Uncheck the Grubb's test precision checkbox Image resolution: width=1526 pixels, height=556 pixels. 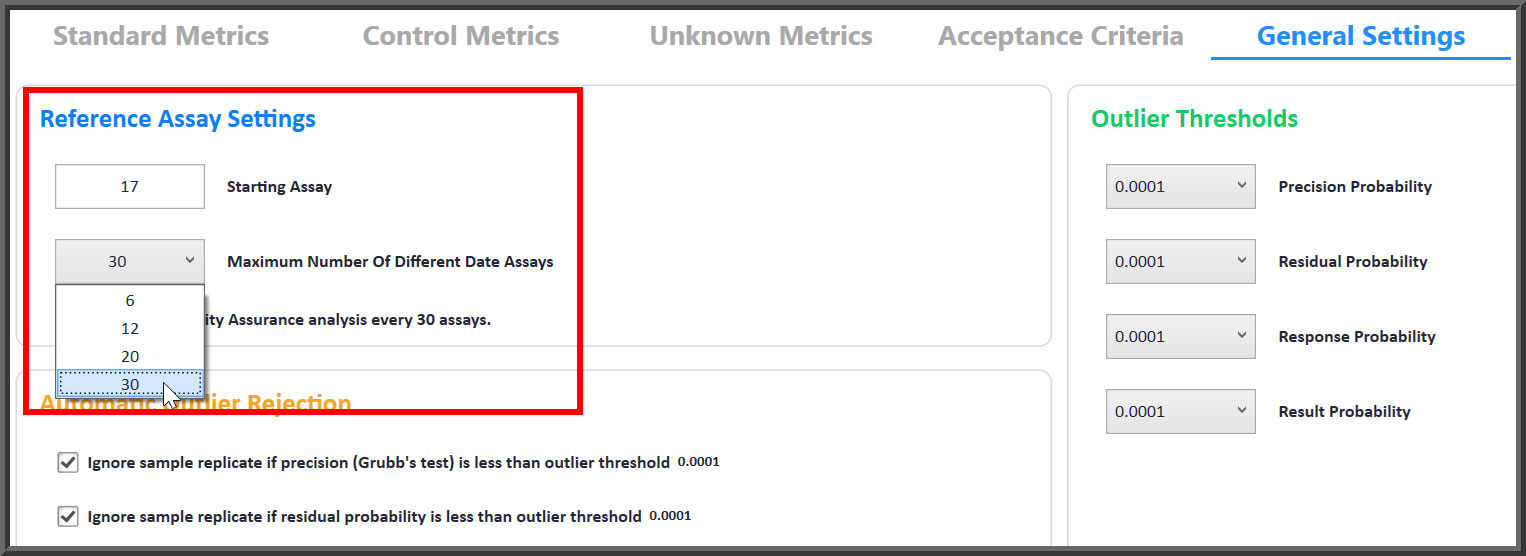(x=68, y=463)
